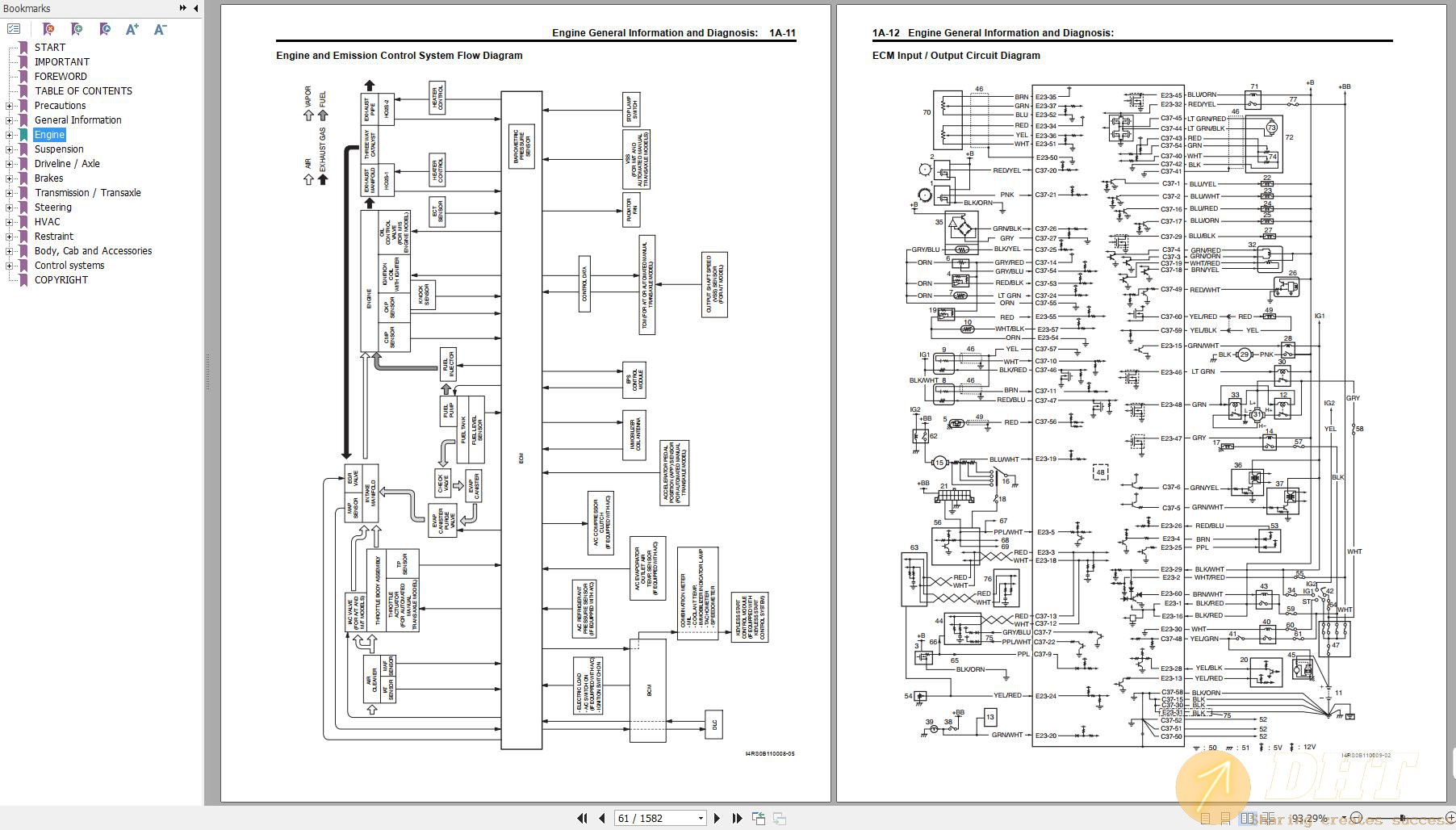Select the Driveline / Axle bookmark label
Screen dimensions: 1456x830
tap(67, 164)
